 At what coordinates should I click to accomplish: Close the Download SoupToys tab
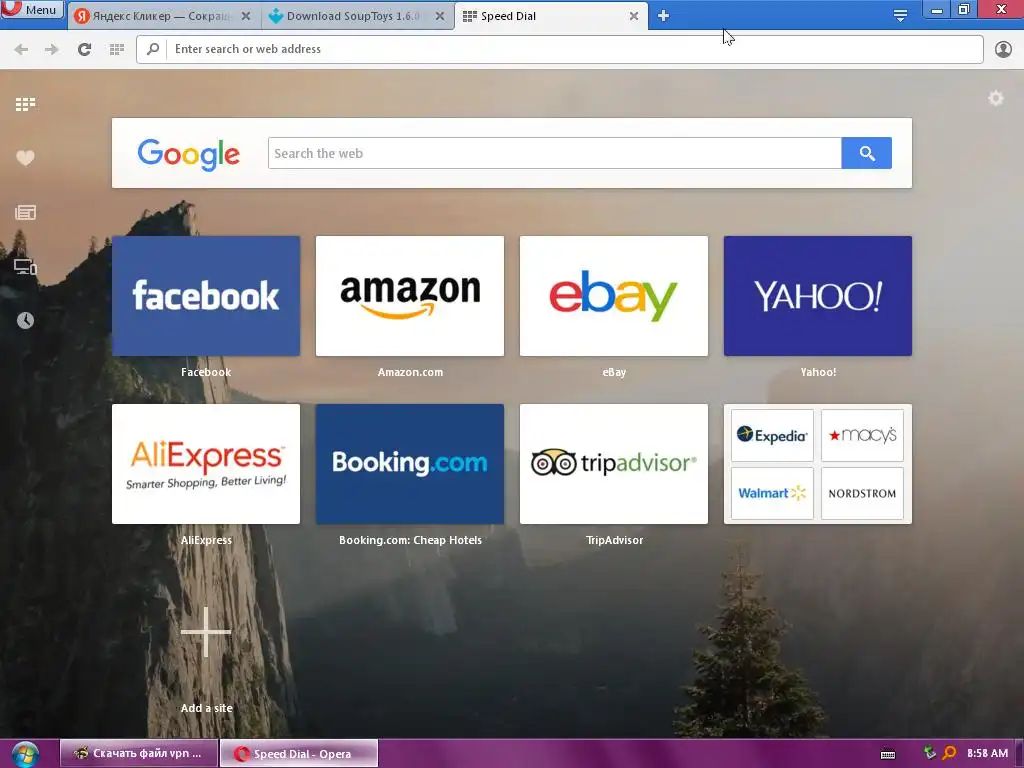(440, 16)
